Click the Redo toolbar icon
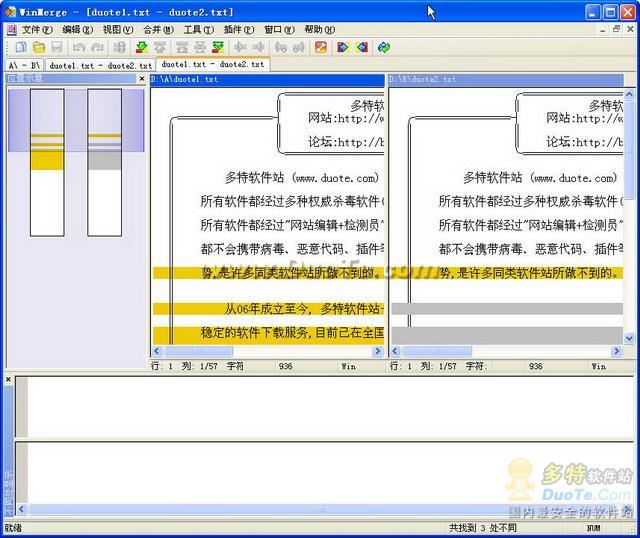Screen dimensions: 640x538 pyautogui.click(x=97, y=47)
